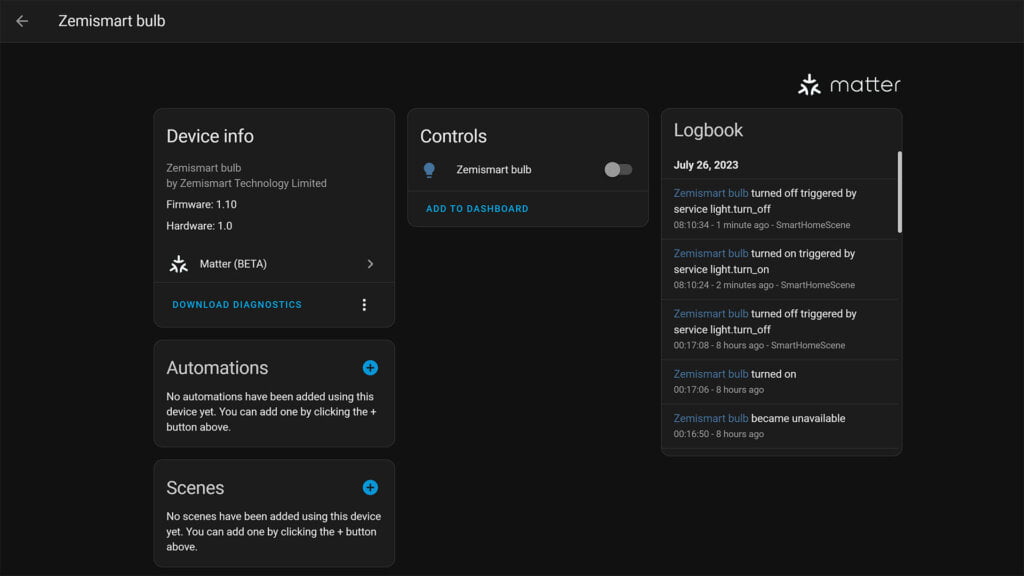
Task: Open Zemismart bulb link in 00:17:08 log entry
Action: 711,313
